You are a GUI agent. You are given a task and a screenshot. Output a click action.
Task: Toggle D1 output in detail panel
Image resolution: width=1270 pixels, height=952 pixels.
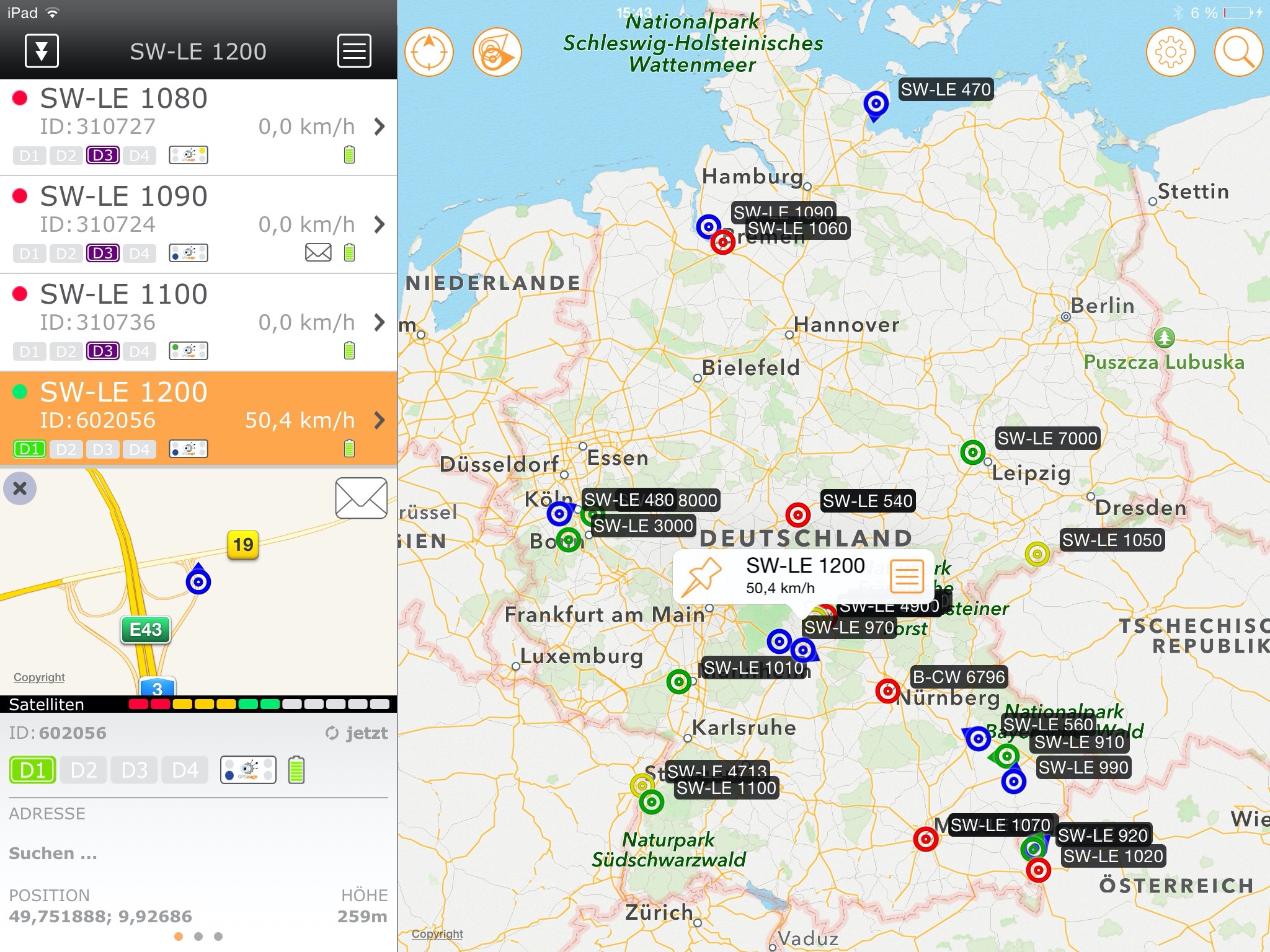coord(33,770)
